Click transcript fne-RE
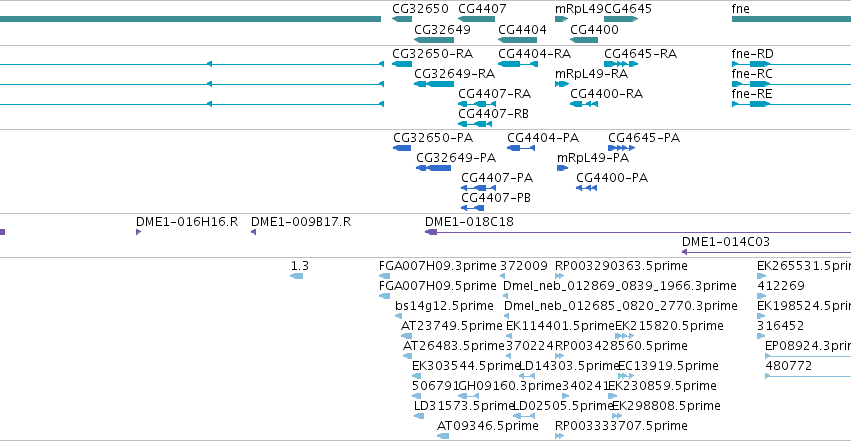 point(791,104)
